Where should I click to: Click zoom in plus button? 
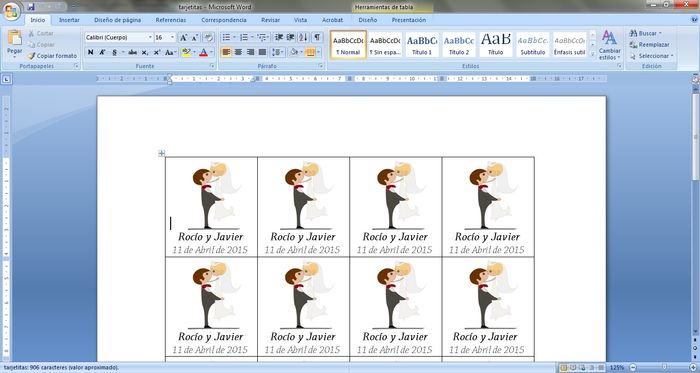[693, 368]
